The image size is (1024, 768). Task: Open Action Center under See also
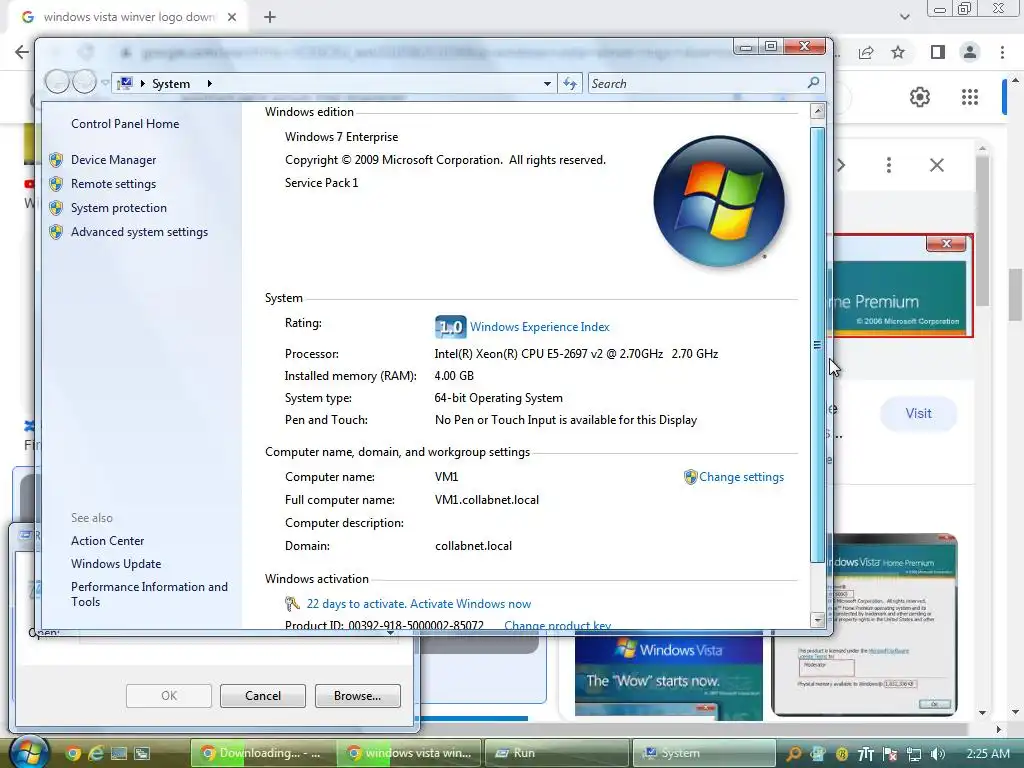(x=107, y=541)
